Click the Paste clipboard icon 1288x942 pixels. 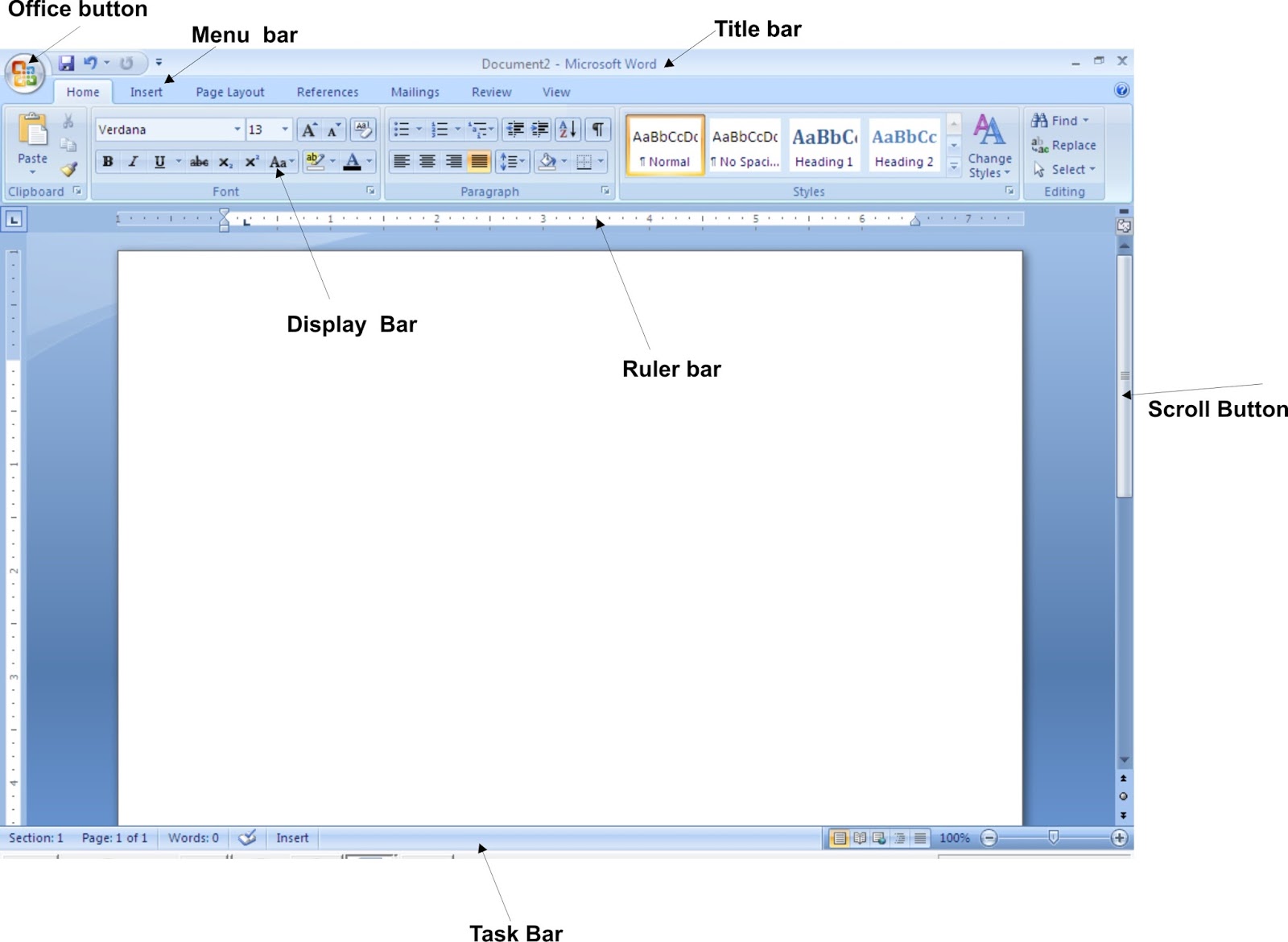[x=32, y=130]
